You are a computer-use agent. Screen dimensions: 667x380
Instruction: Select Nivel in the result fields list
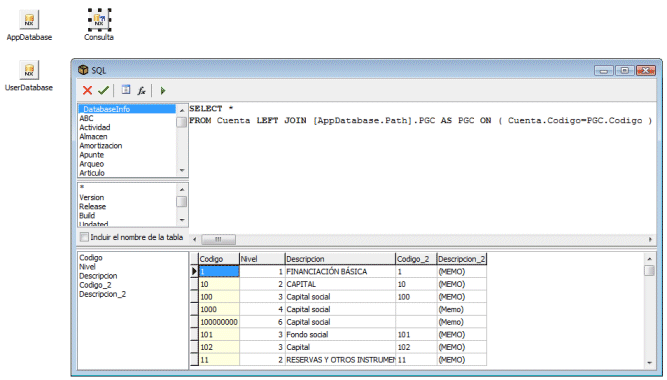(87, 267)
